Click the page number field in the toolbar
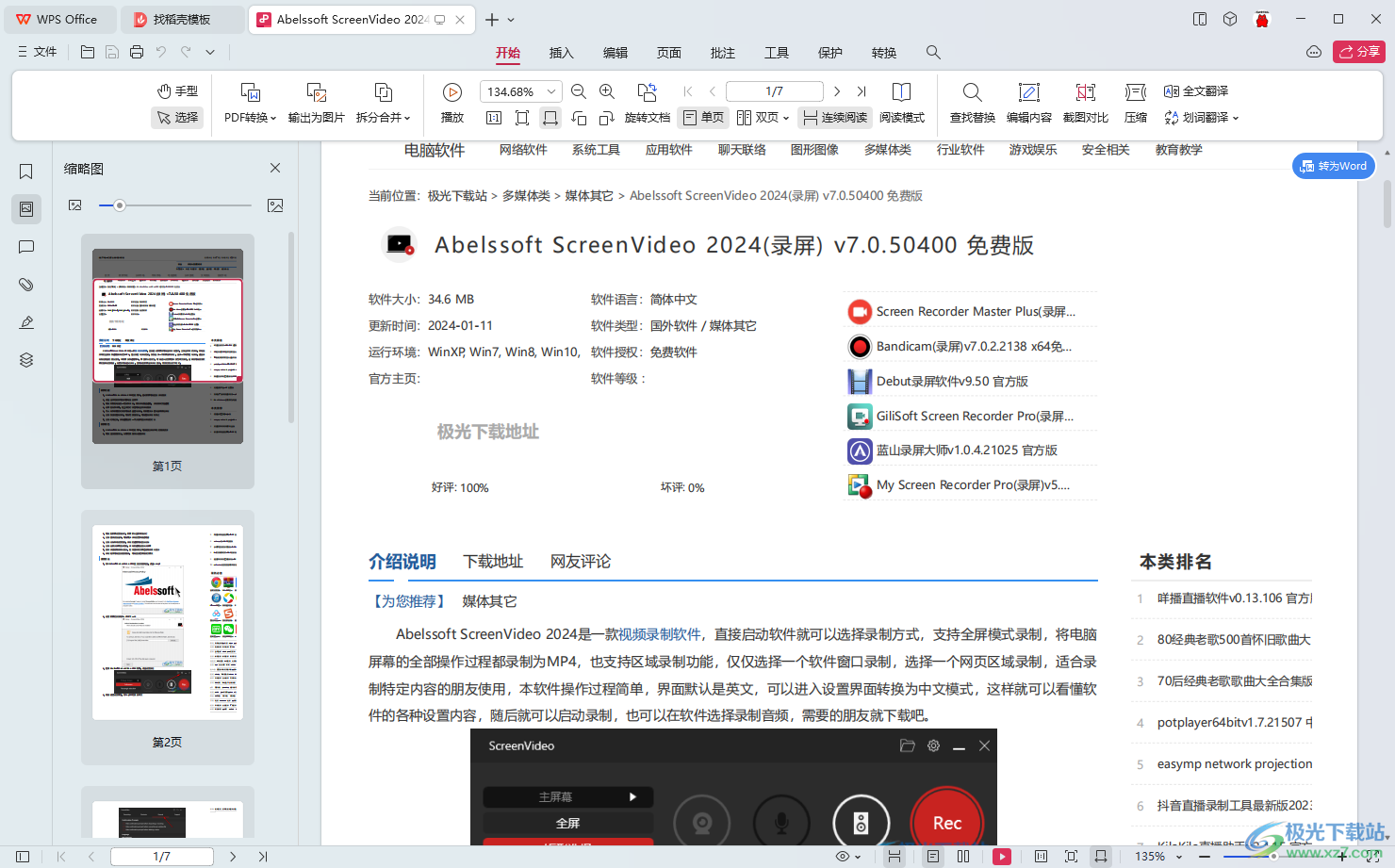The height and width of the screenshot is (868, 1395). pyautogui.click(x=774, y=91)
